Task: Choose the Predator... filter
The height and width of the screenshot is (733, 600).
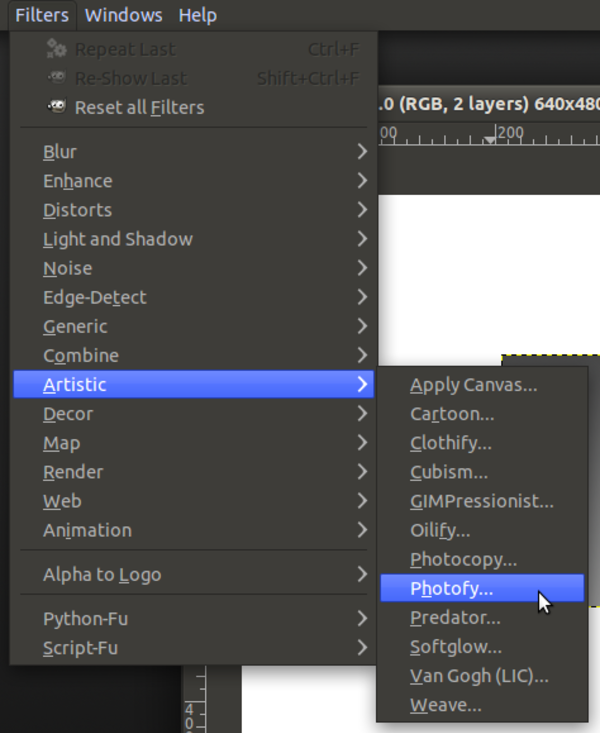Action: 482,618
